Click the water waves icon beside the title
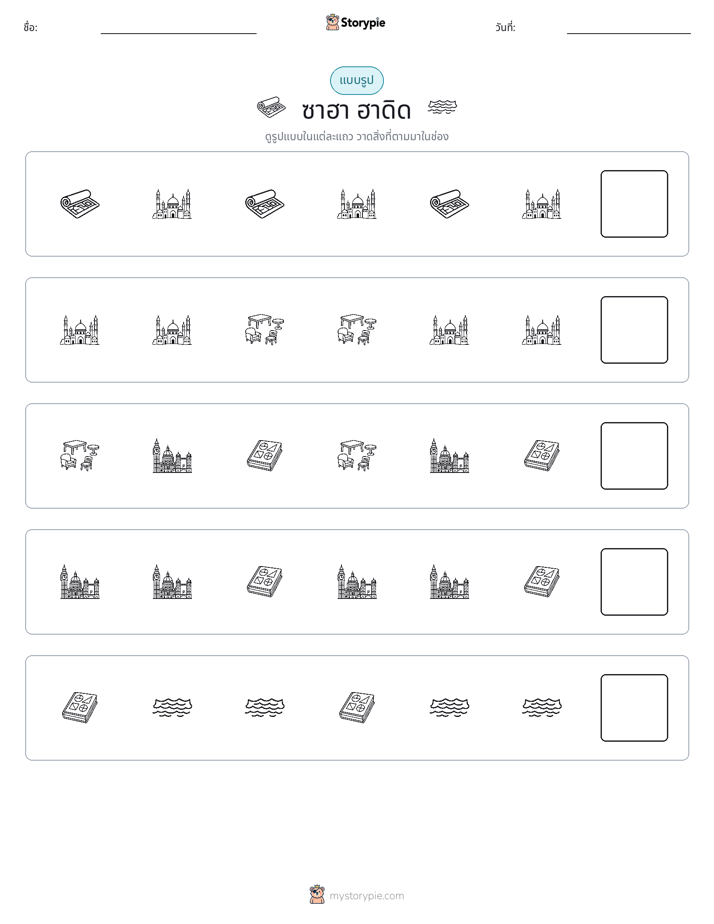The height and width of the screenshot is (924, 714). click(442, 107)
